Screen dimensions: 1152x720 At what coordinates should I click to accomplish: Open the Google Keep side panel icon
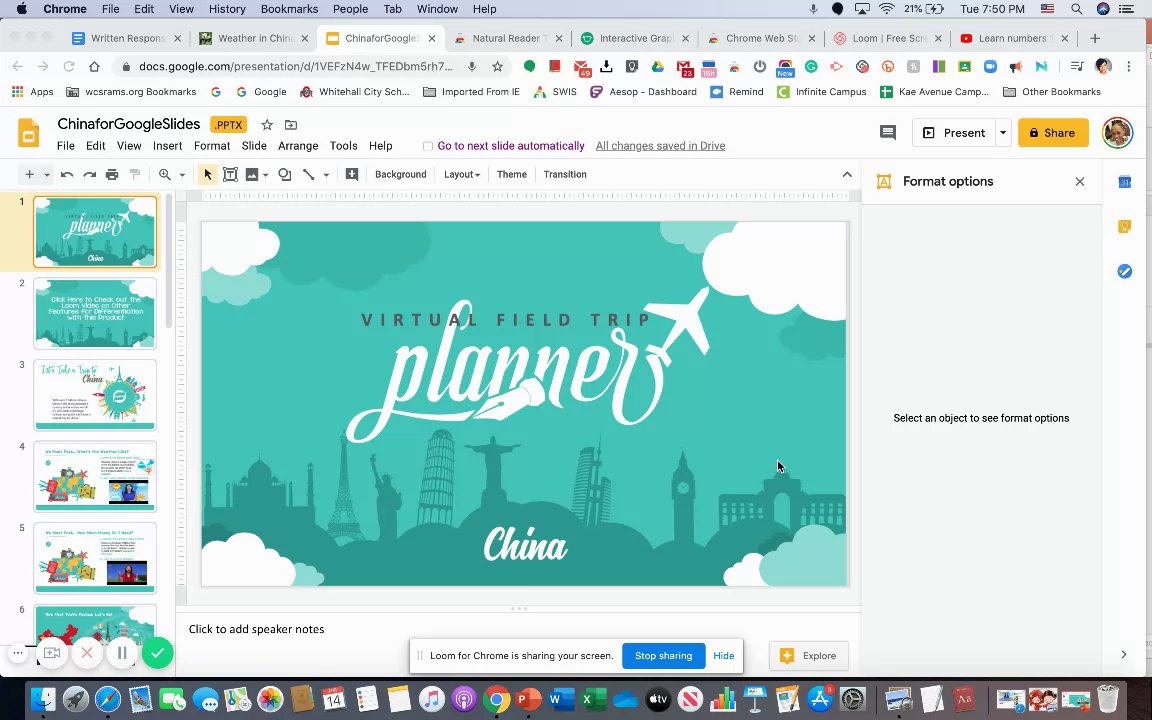pyautogui.click(x=1124, y=226)
